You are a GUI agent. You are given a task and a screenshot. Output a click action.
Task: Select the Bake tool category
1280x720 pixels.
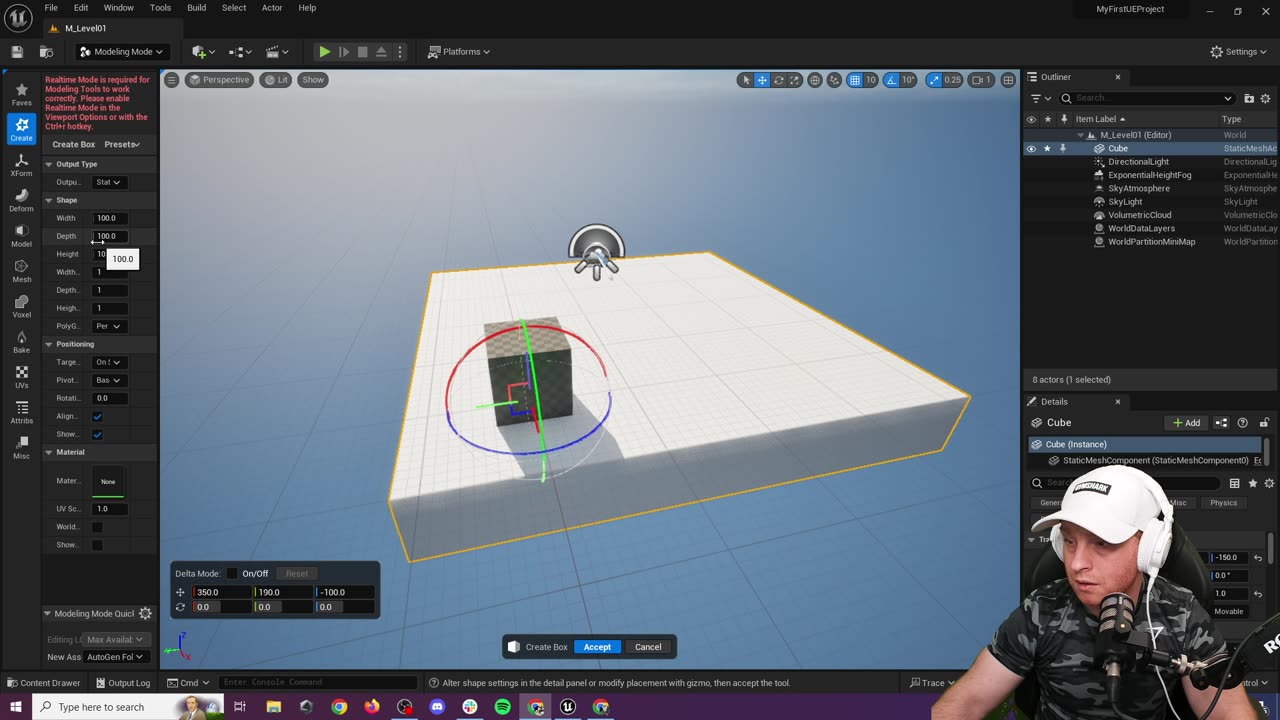click(x=21, y=342)
